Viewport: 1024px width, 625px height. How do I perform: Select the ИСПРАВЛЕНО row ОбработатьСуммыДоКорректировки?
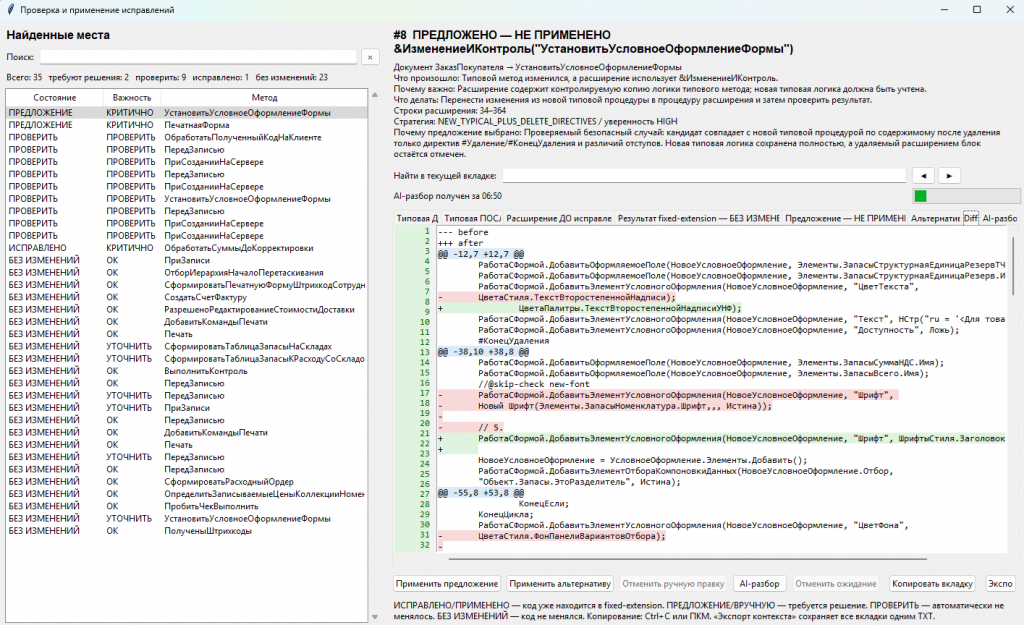click(x=187, y=248)
